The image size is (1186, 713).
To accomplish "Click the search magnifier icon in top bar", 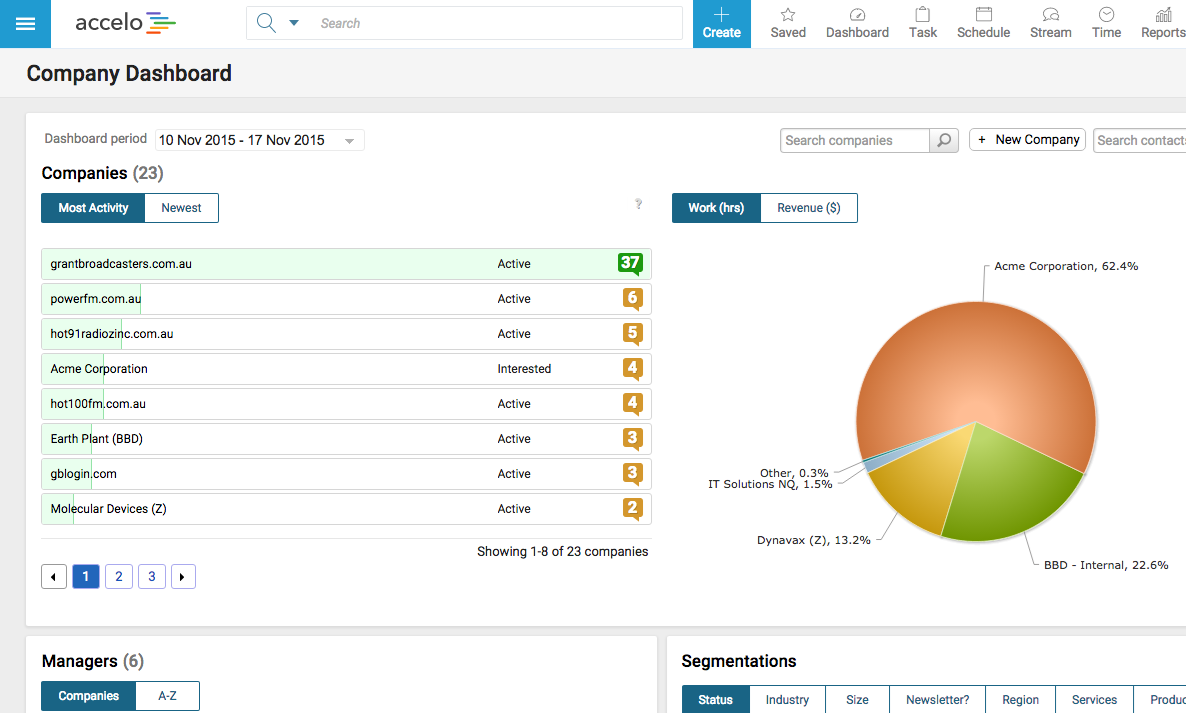I will 265,23.
